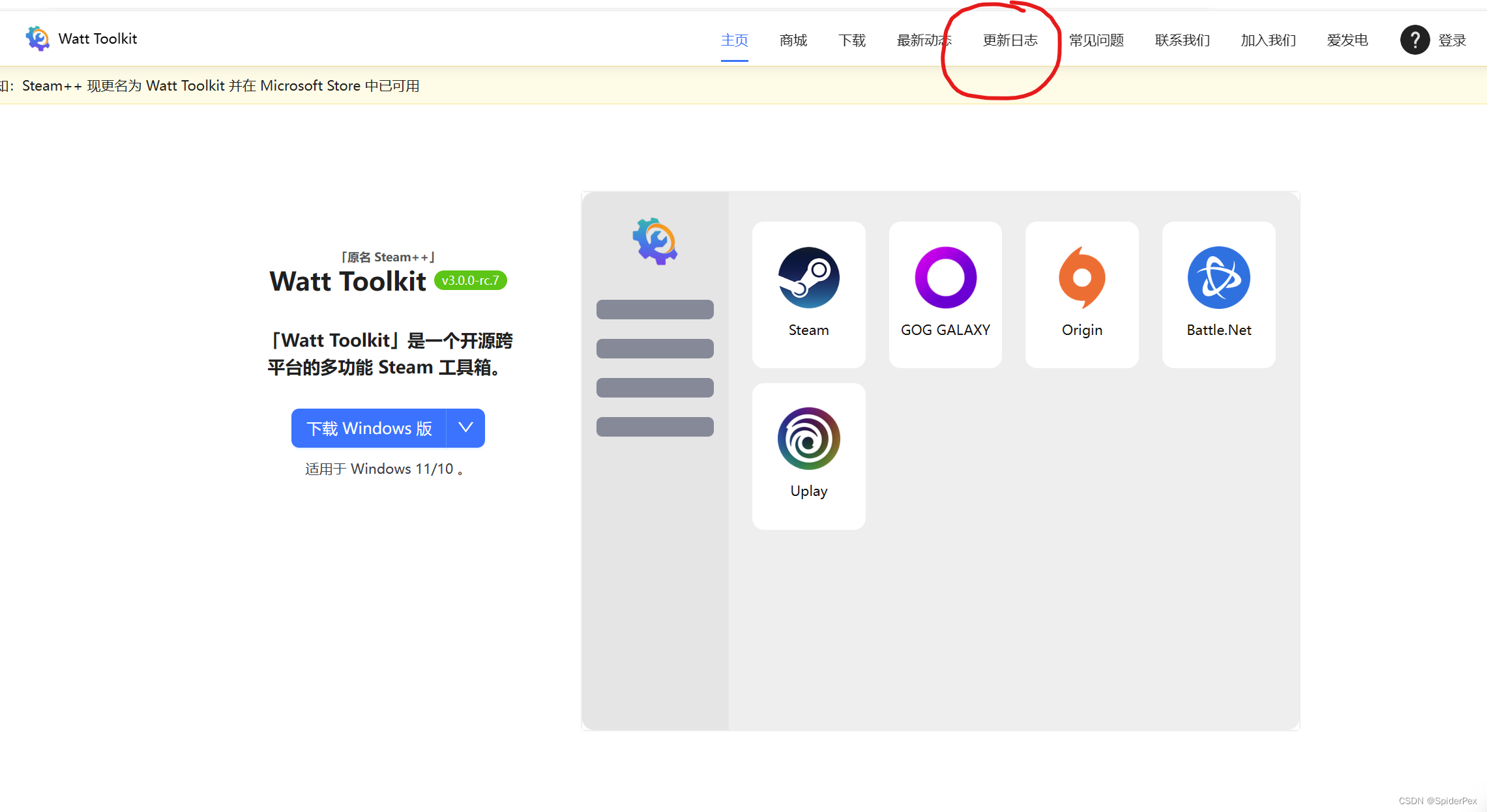This screenshot has width=1487, height=812.
Task: Click the 登录 login link
Action: click(x=1452, y=40)
